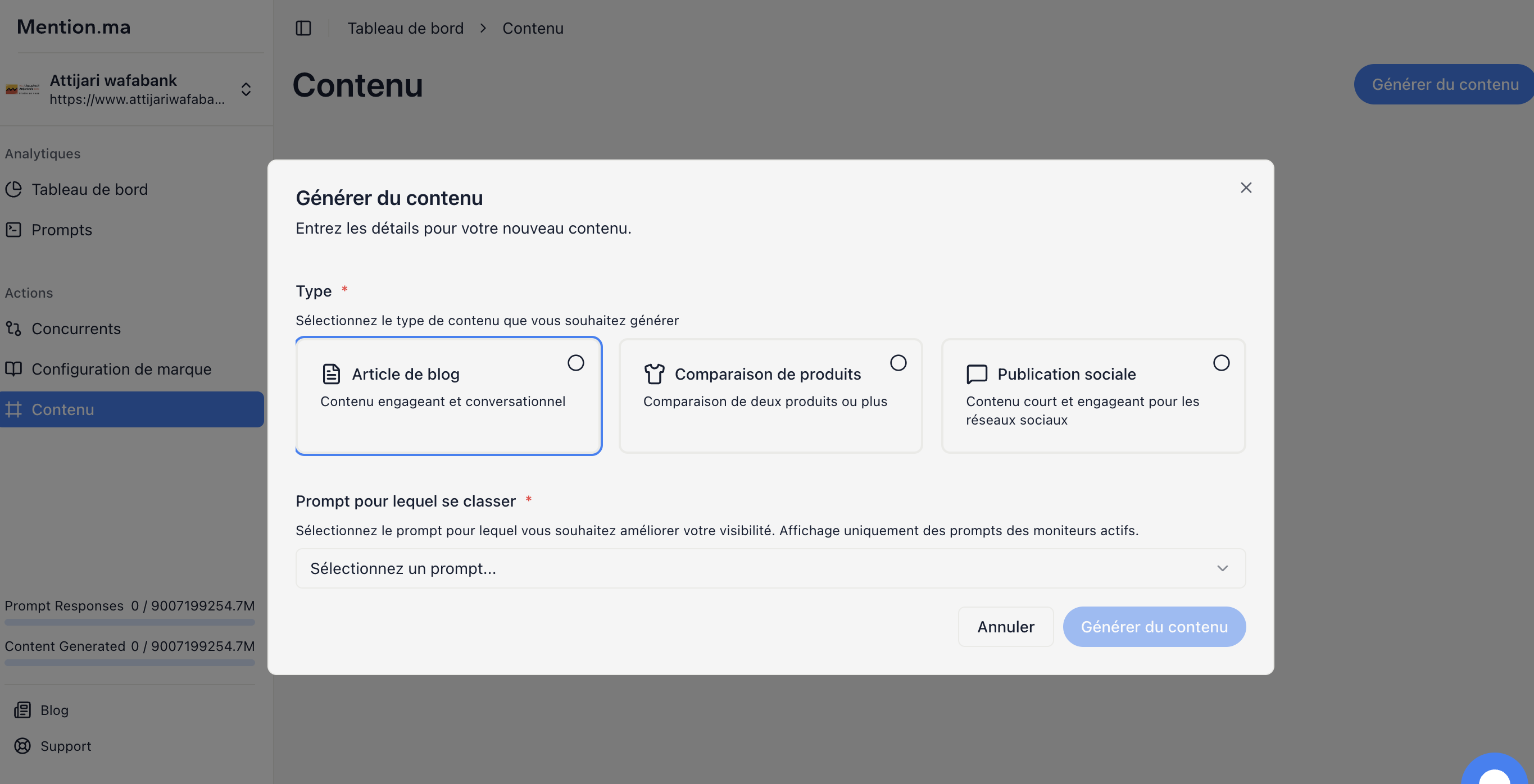Click the breadcrumb chevron separator
This screenshot has width=1534, height=784.
[483, 28]
